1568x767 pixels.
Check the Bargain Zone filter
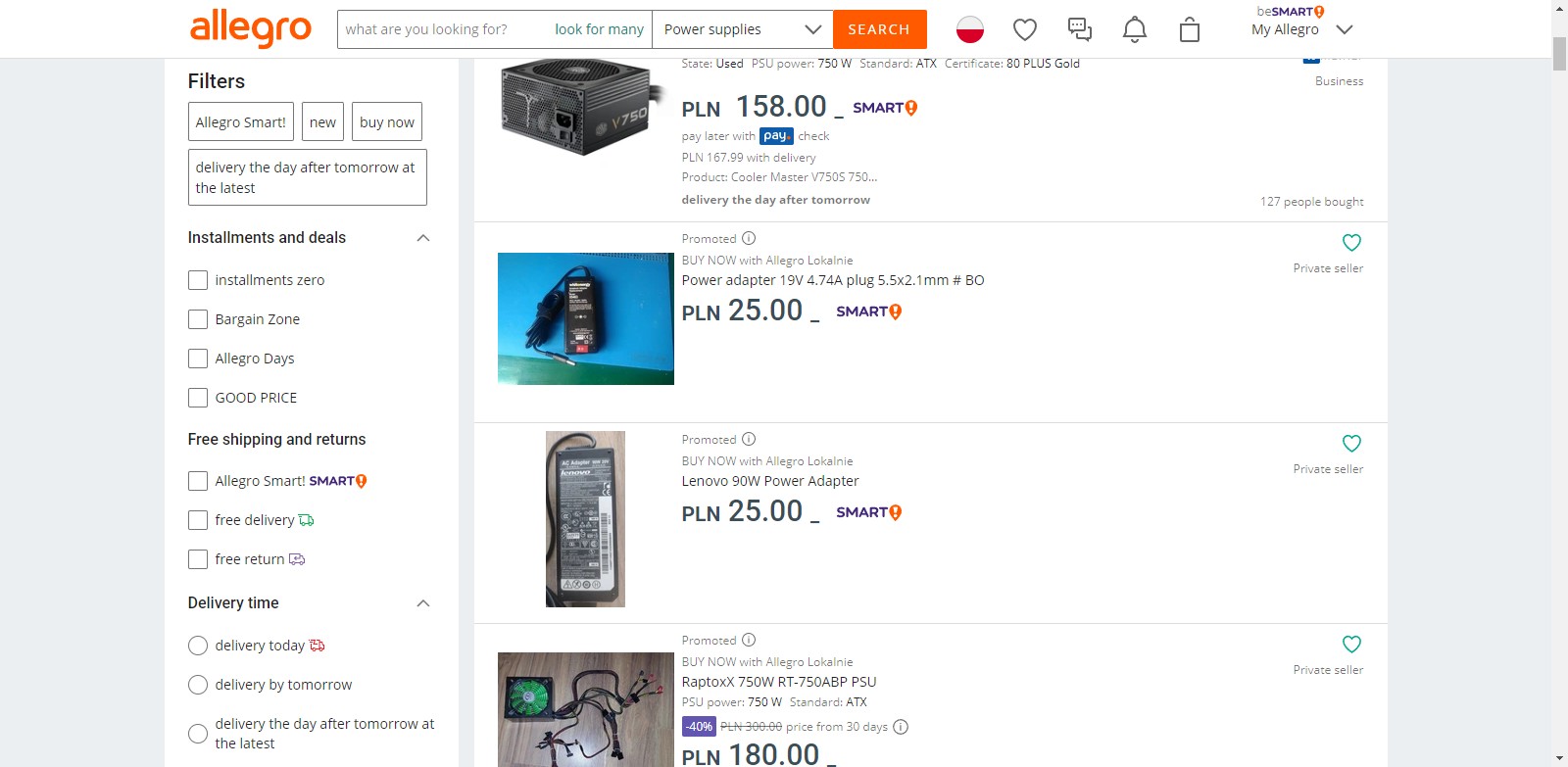click(198, 319)
